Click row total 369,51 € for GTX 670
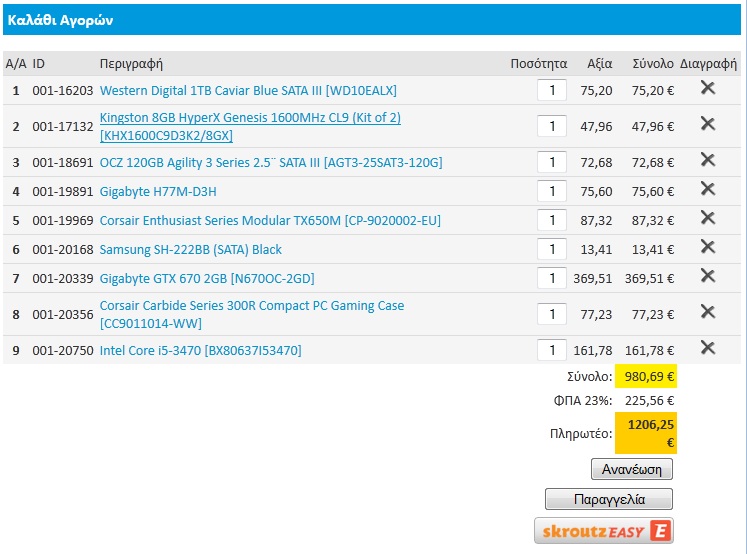The width and height of the screenshot is (747, 554). [649, 279]
